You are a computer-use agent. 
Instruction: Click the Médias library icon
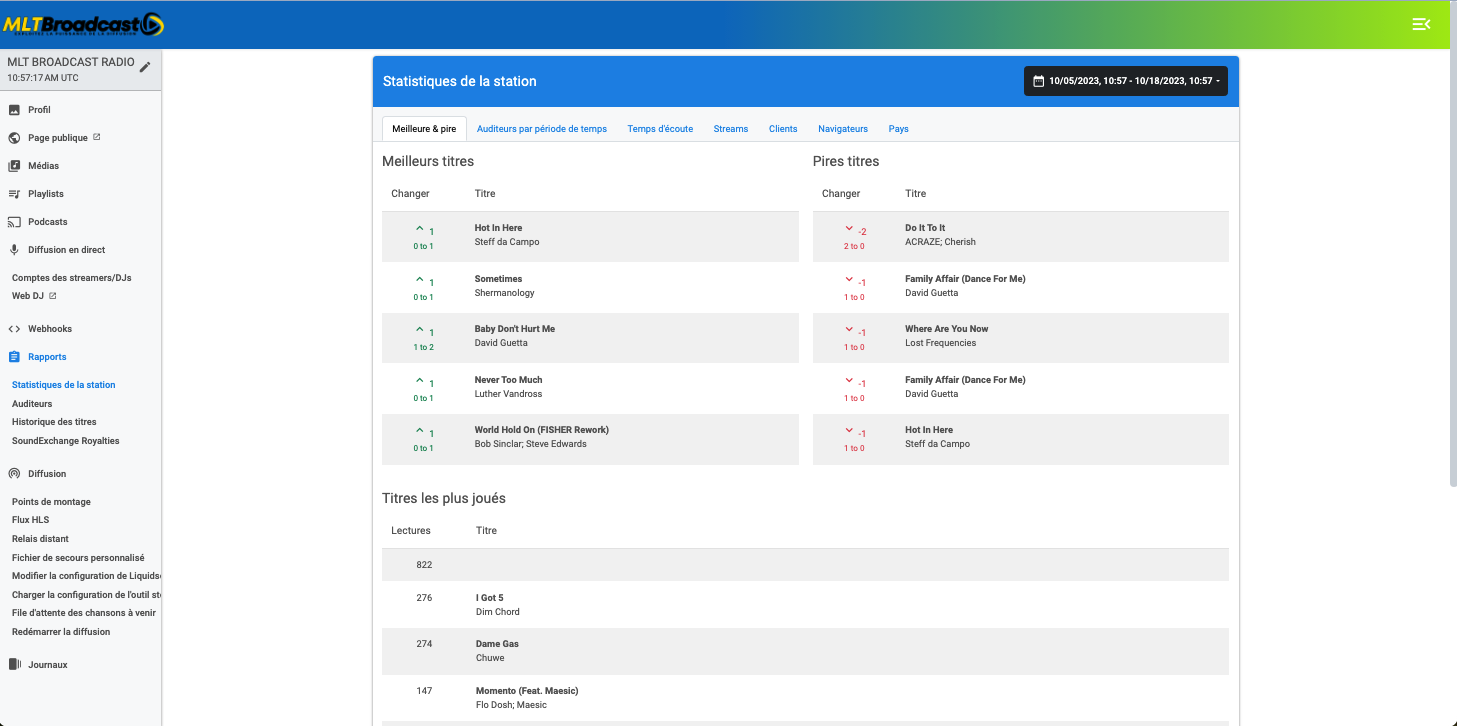14,166
